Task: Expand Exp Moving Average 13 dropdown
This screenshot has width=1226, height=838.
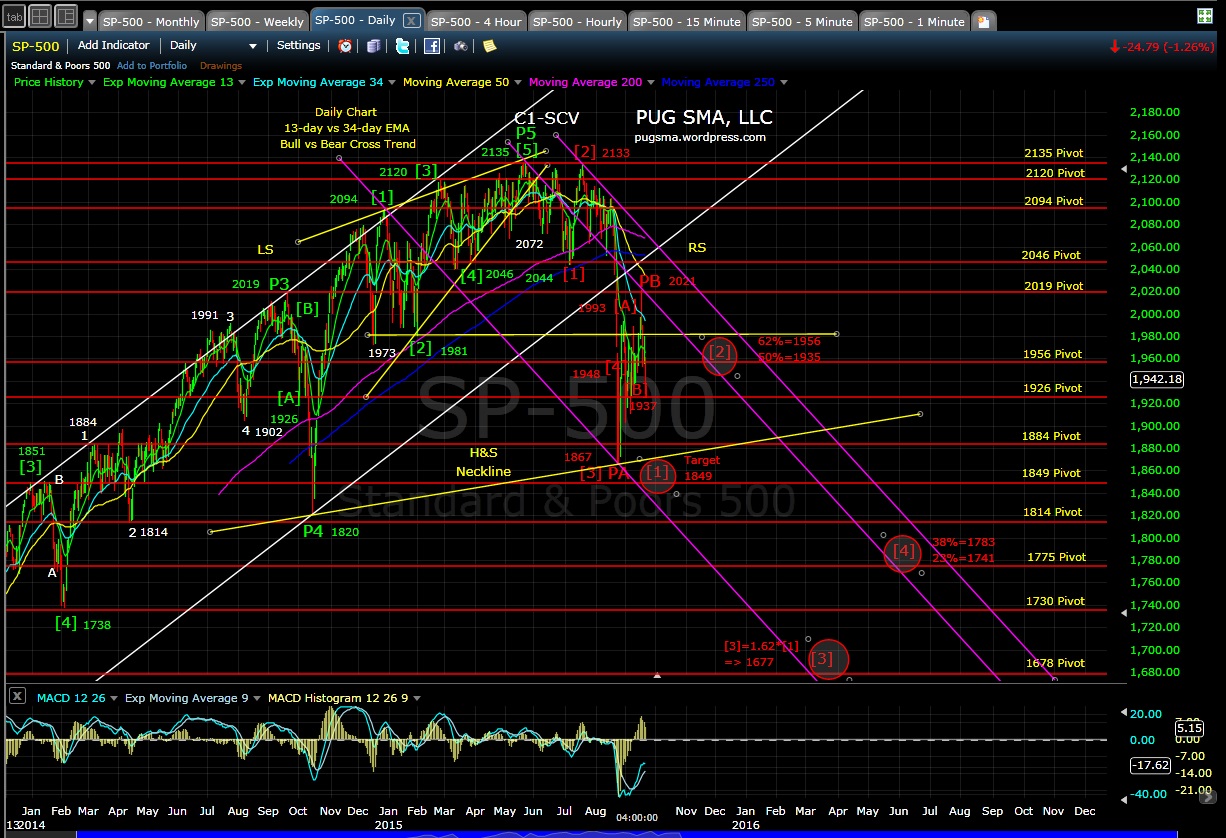Action: click(241, 83)
